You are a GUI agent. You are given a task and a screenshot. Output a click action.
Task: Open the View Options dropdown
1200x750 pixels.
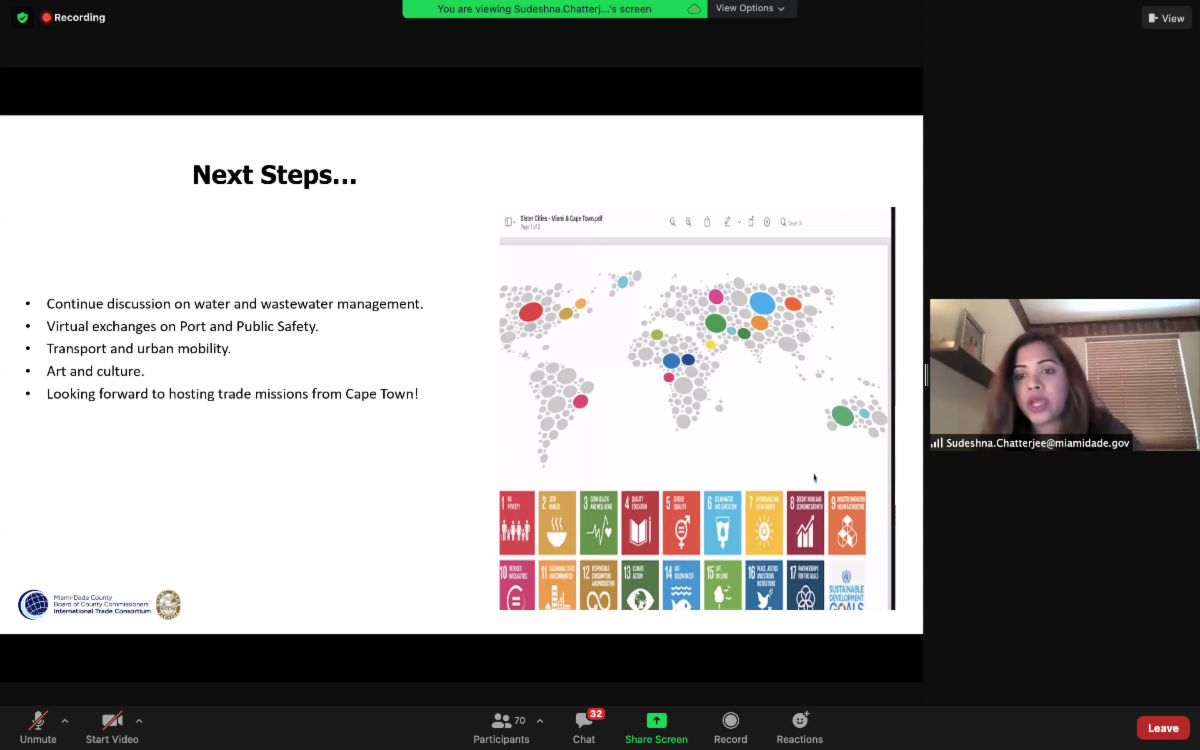(750, 9)
